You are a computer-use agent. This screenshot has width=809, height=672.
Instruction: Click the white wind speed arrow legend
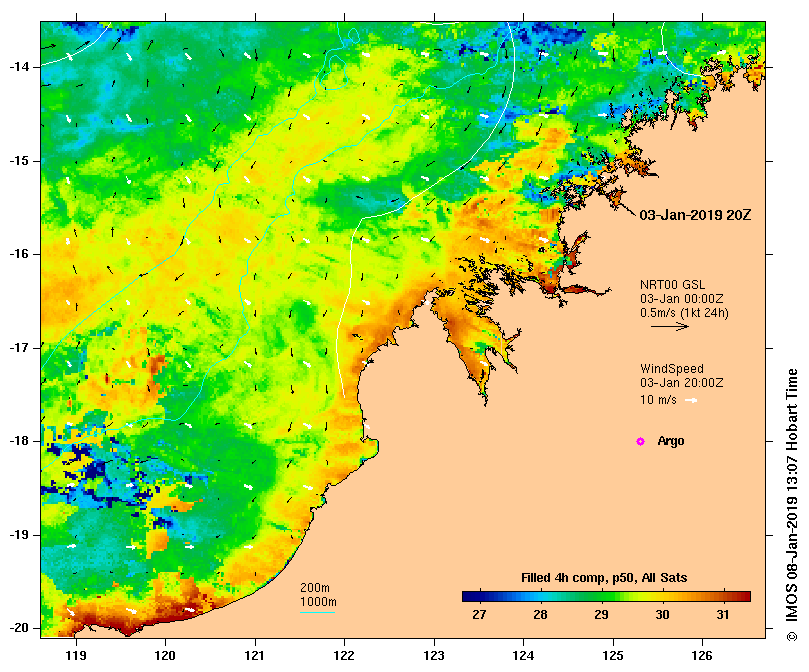(x=691, y=400)
